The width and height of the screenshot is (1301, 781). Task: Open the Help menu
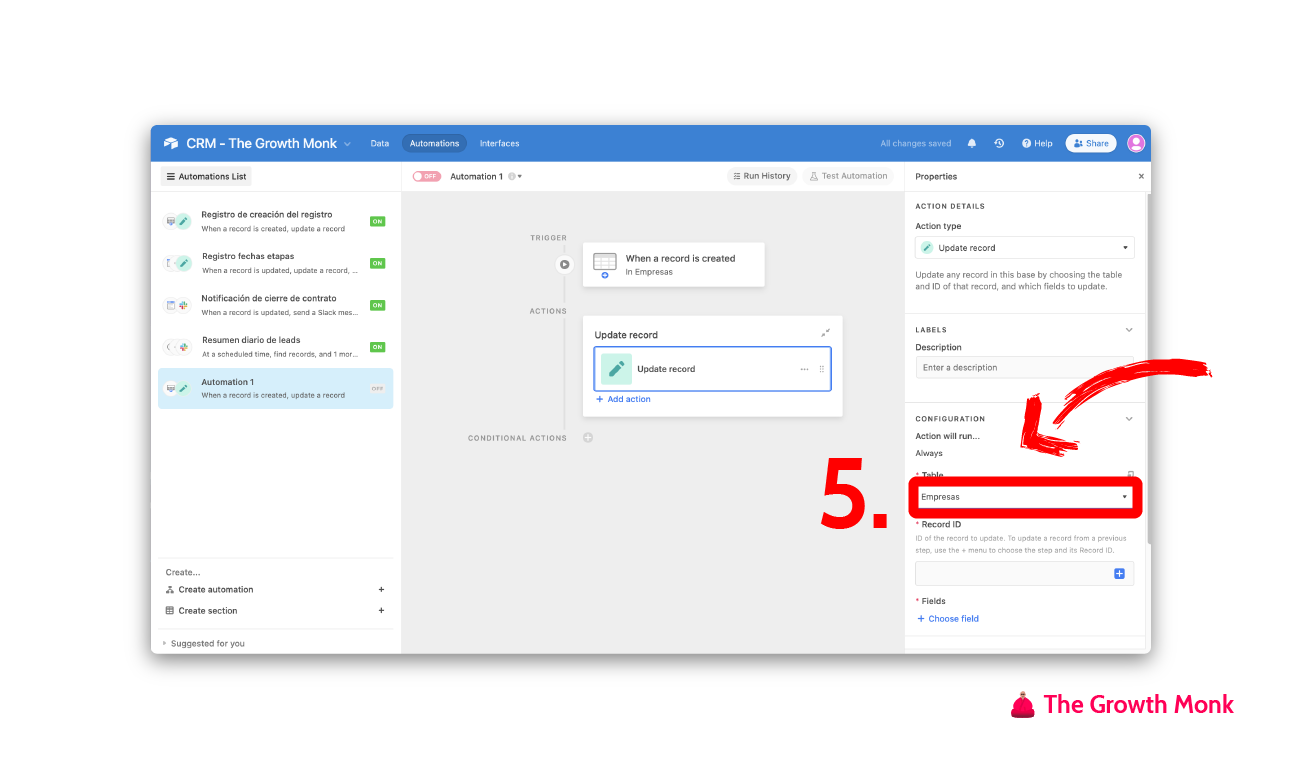(1037, 143)
